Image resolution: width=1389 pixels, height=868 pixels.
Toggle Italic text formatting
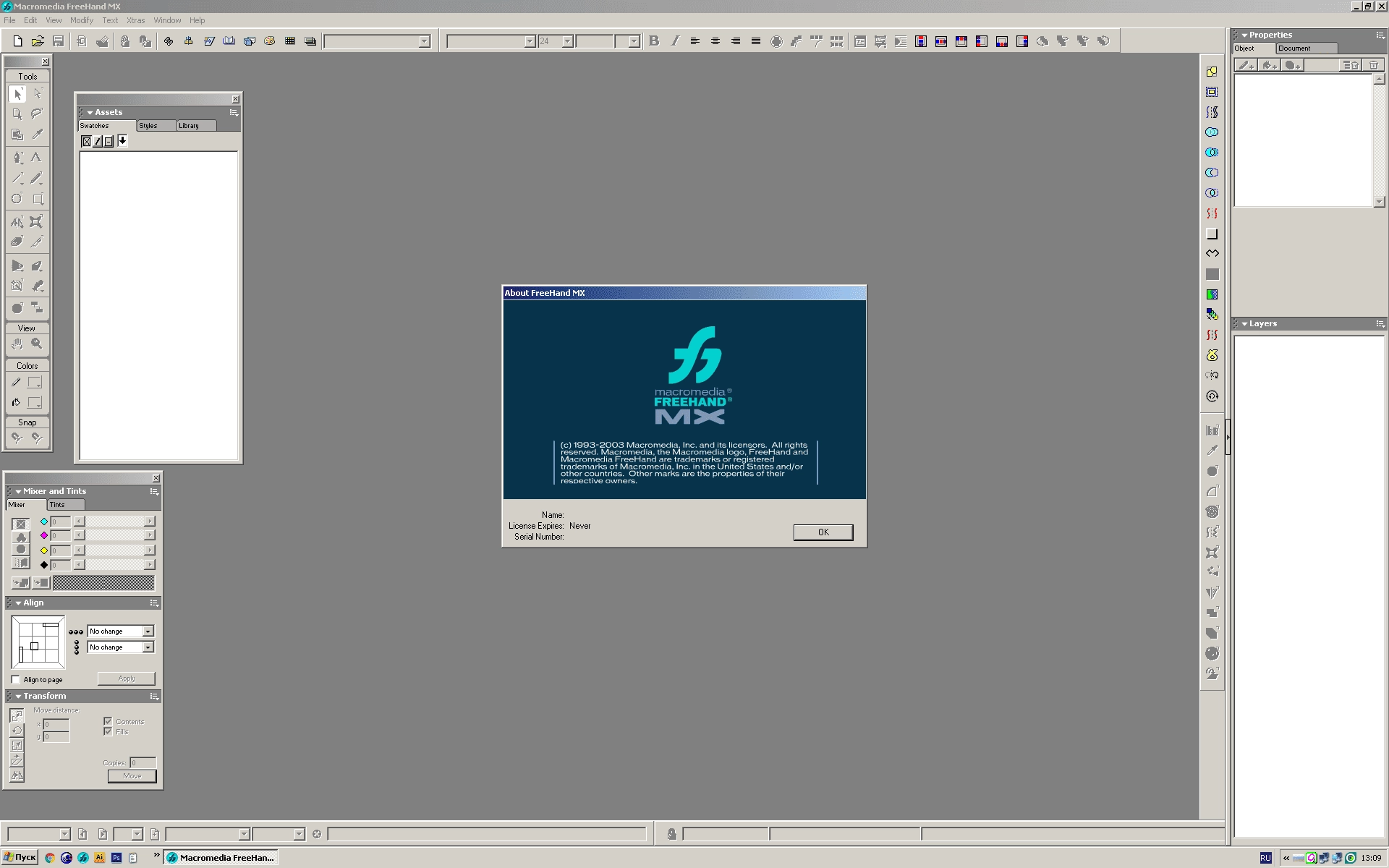(675, 41)
